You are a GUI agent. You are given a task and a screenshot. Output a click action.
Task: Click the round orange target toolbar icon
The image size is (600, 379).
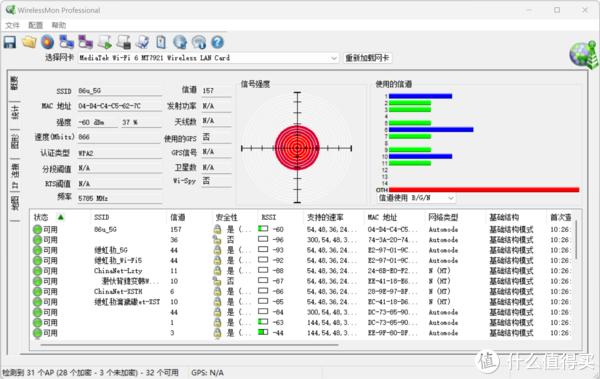[x=48, y=42]
